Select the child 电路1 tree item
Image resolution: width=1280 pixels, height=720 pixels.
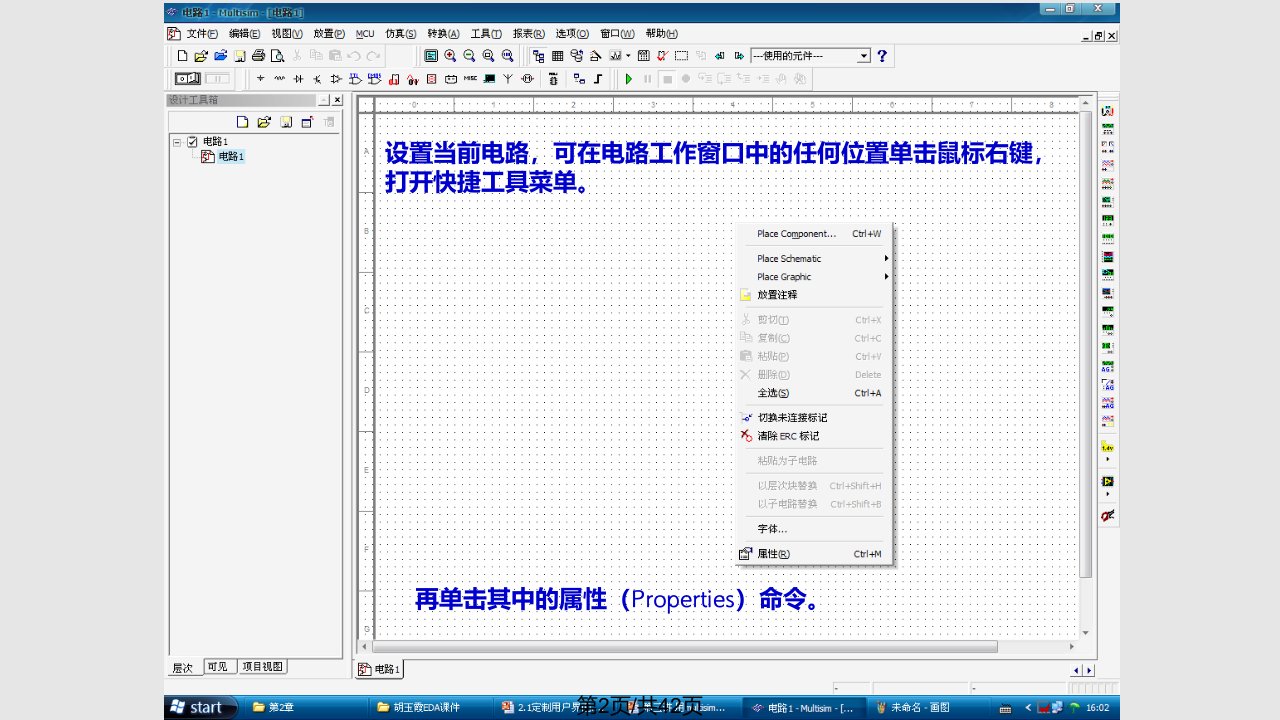point(231,156)
